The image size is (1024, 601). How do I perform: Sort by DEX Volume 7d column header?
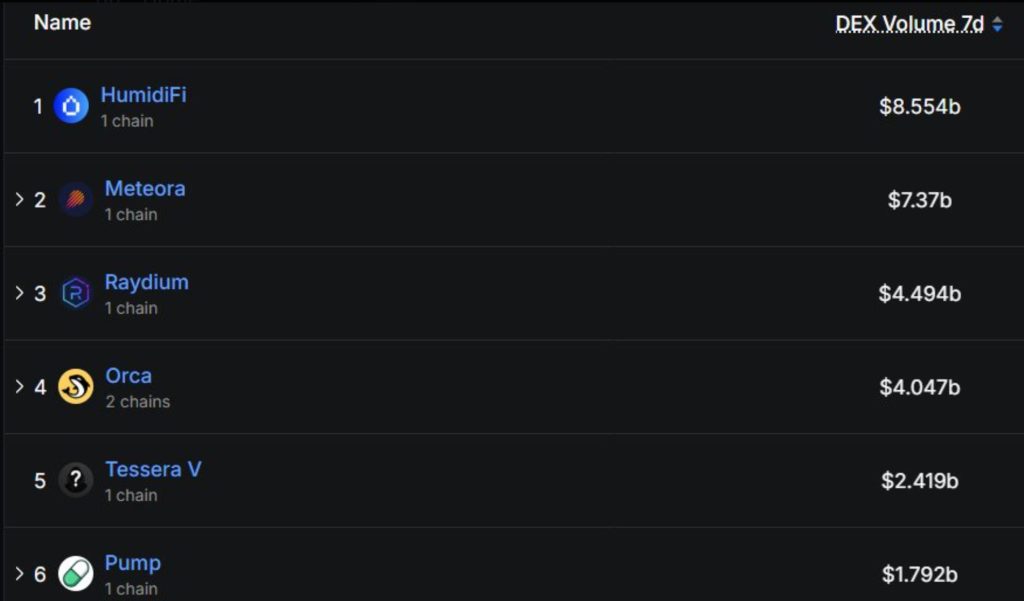[910, 25]
